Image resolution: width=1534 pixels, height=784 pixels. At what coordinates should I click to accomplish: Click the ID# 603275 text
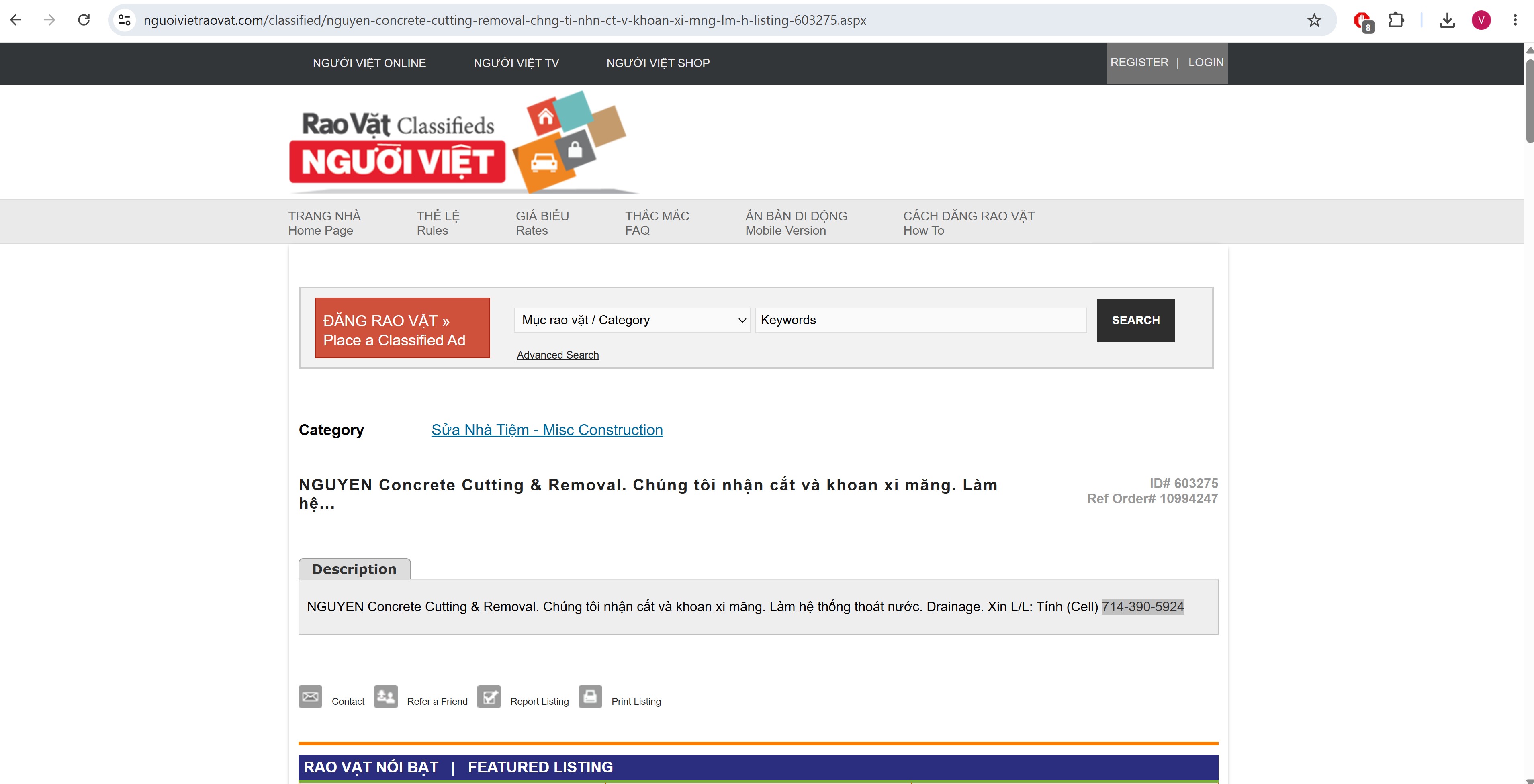tap(1183, 484)
